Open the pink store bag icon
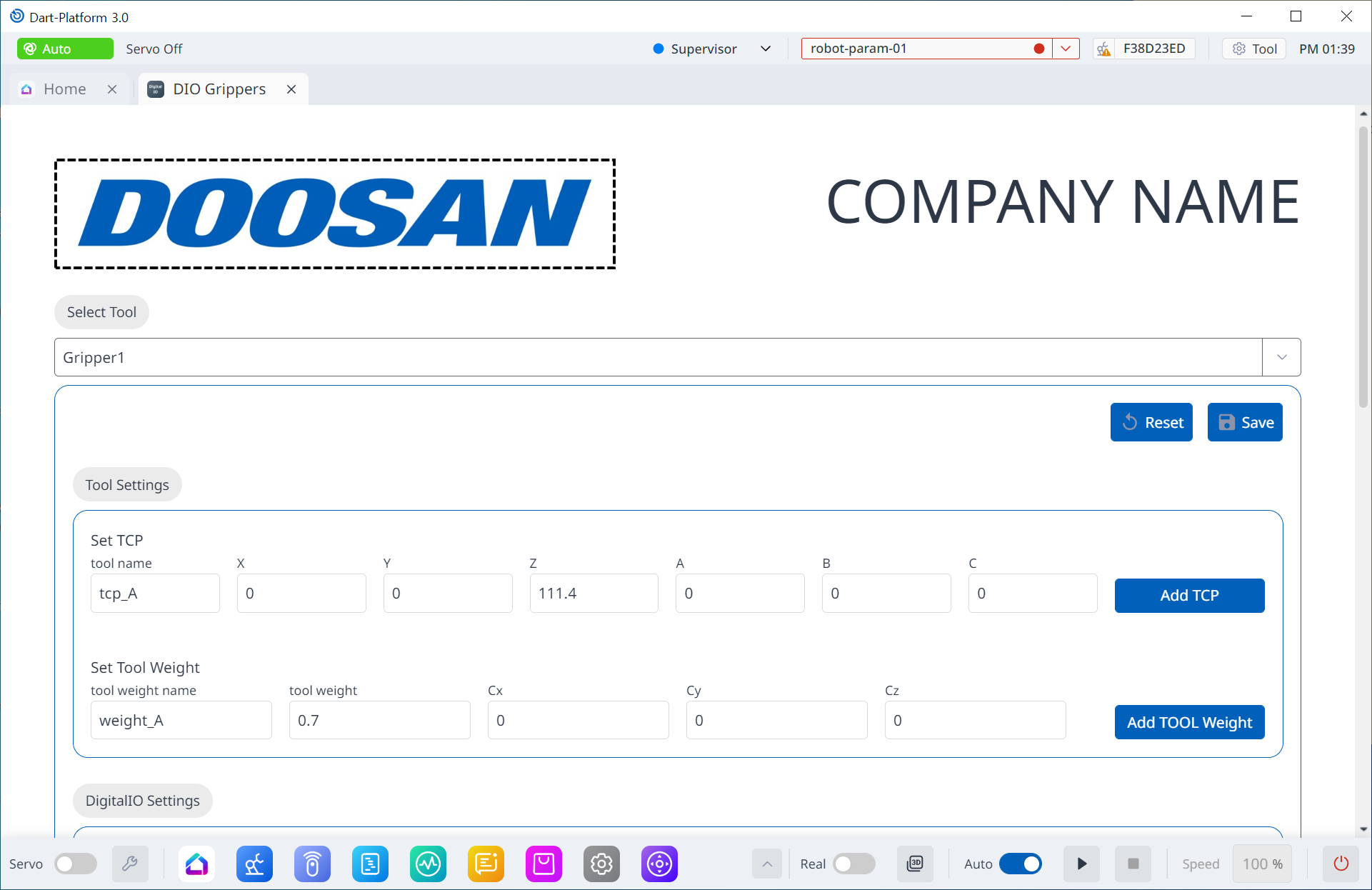1372x890 pixels. pos(544,864)
